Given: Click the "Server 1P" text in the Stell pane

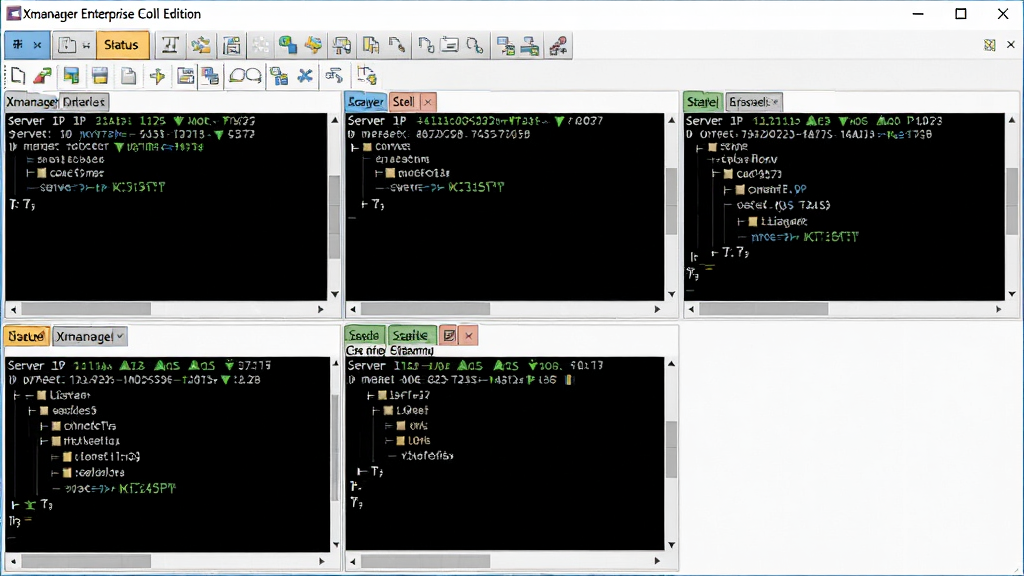Looking at the screenshot, I should click(377, 121).
